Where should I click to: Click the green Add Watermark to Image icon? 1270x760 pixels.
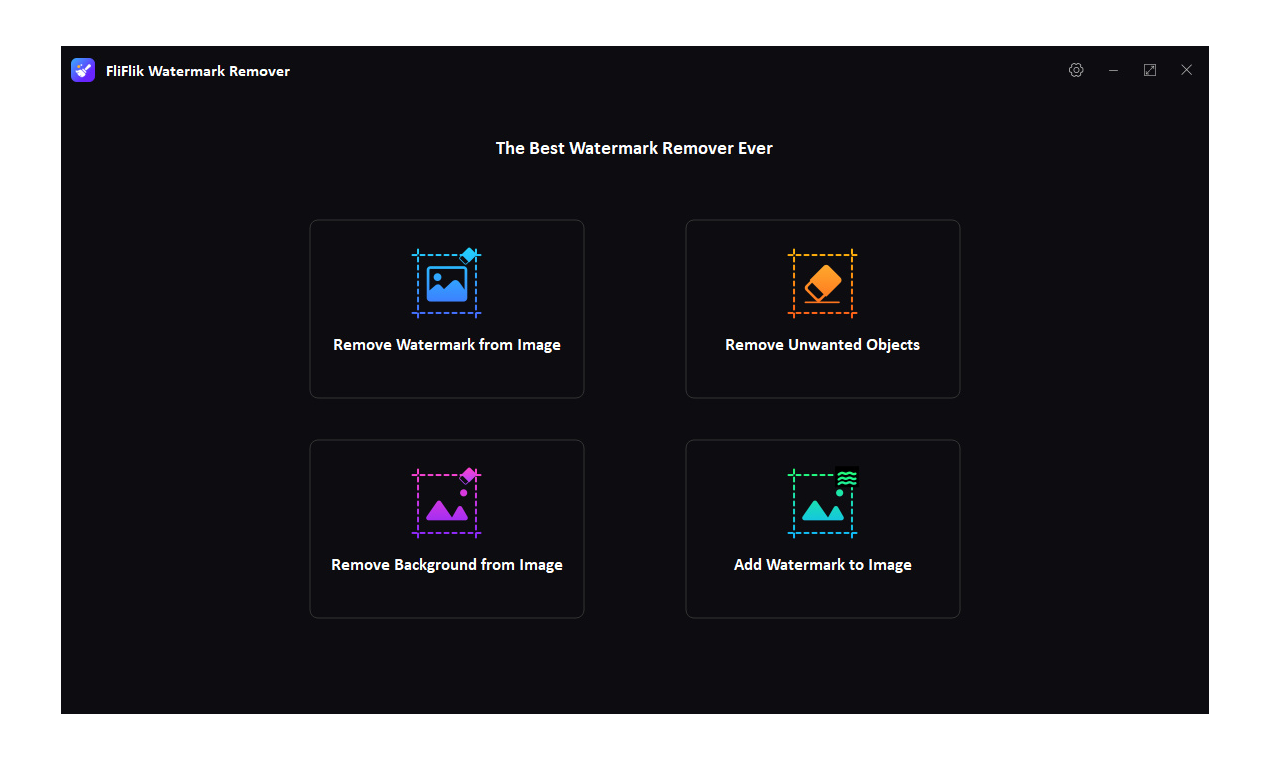click(x=823, y=503)
